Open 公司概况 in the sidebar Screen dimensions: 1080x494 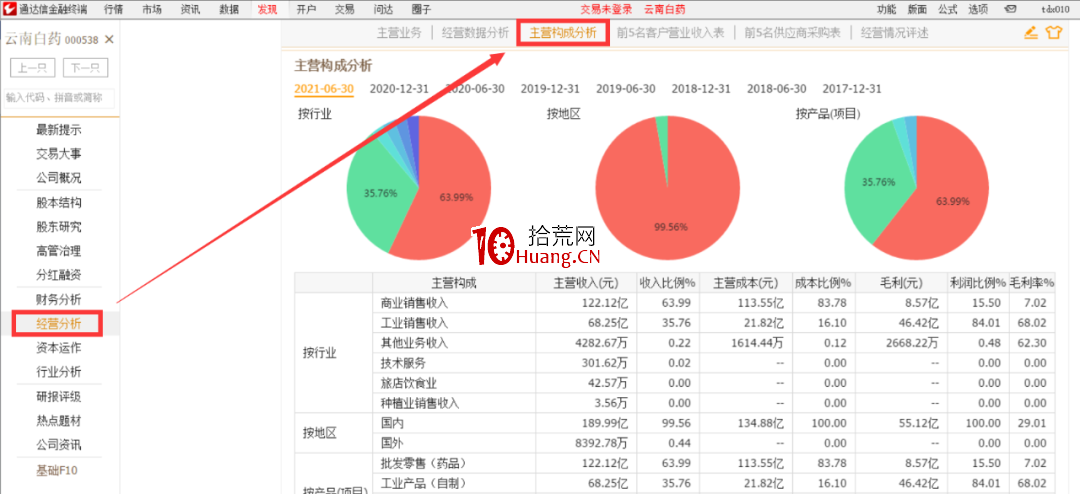pos(59,178)
